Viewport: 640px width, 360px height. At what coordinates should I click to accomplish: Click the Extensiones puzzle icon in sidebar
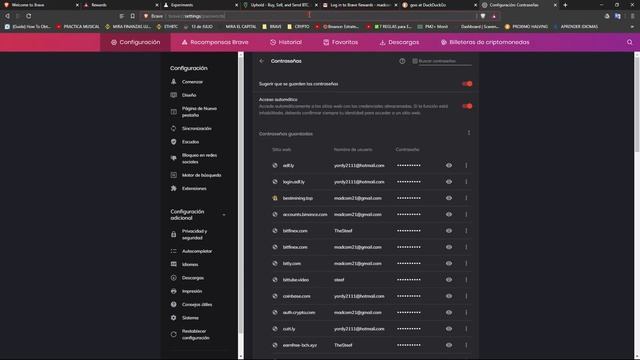coord(173,188)
